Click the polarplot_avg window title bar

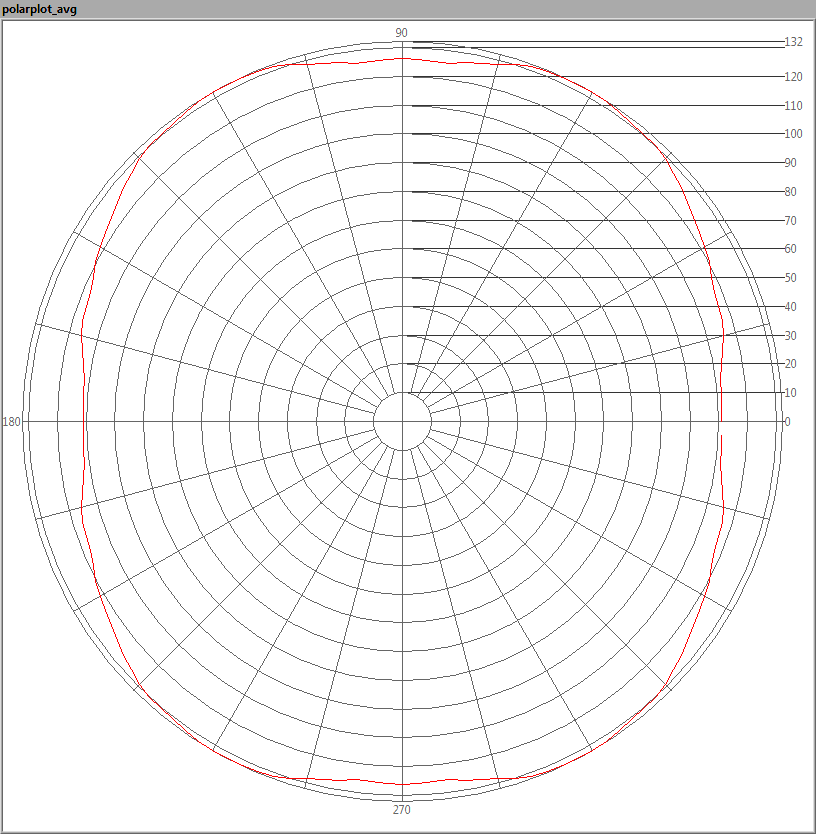pos(40,9)
